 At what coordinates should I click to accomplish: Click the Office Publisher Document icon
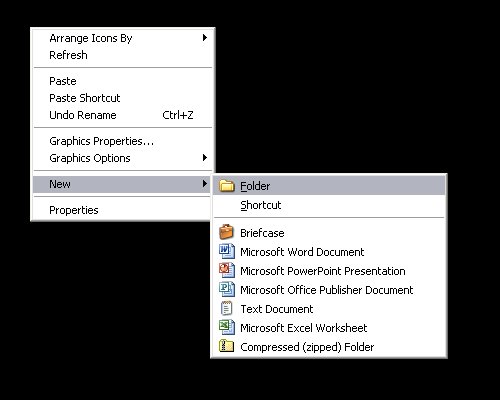pos(227,289)
